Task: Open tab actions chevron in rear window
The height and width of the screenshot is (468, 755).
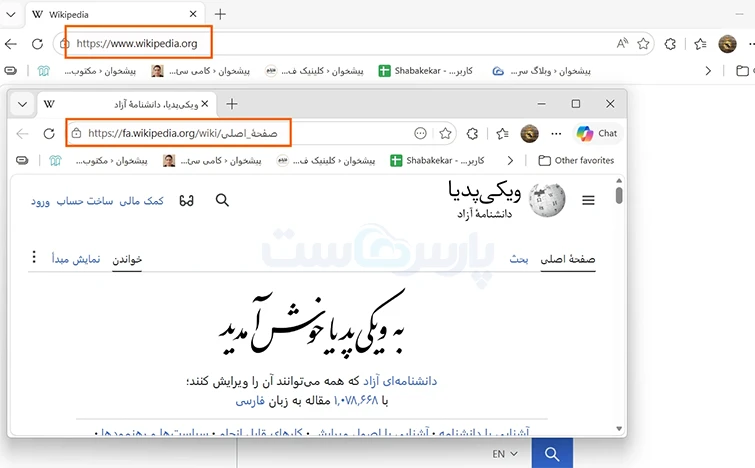Action: pos(11,14)
